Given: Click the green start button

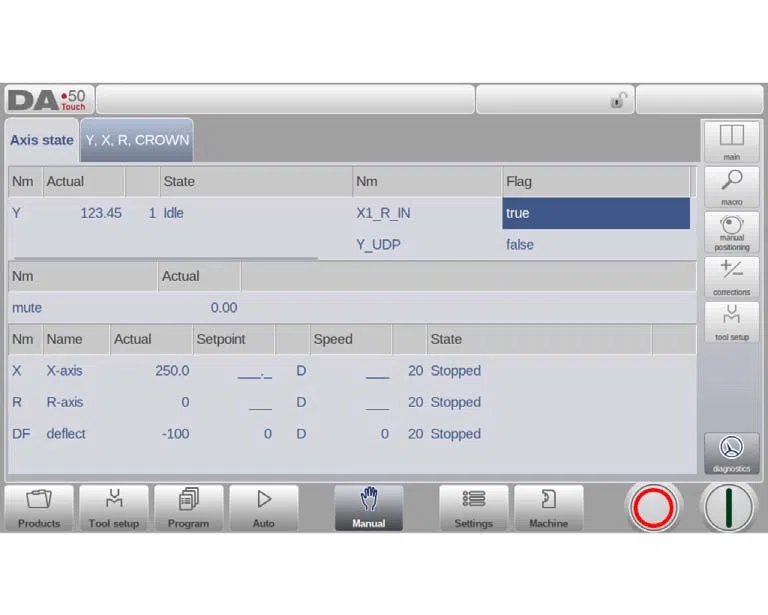Looking at the screenshot, I should (728, 508).
